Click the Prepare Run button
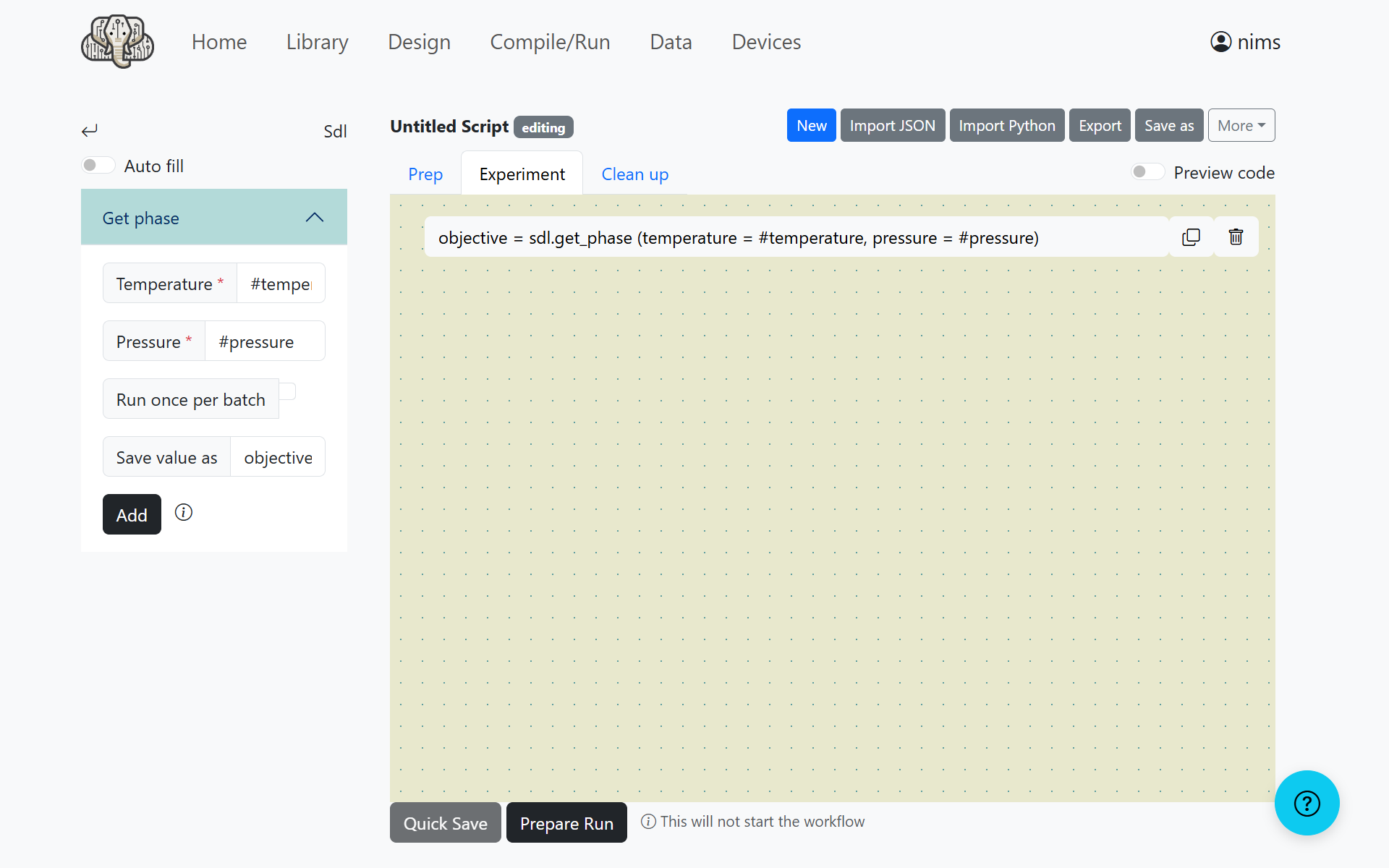Screen dimensions: 1389x868 (x=566, y=823)
